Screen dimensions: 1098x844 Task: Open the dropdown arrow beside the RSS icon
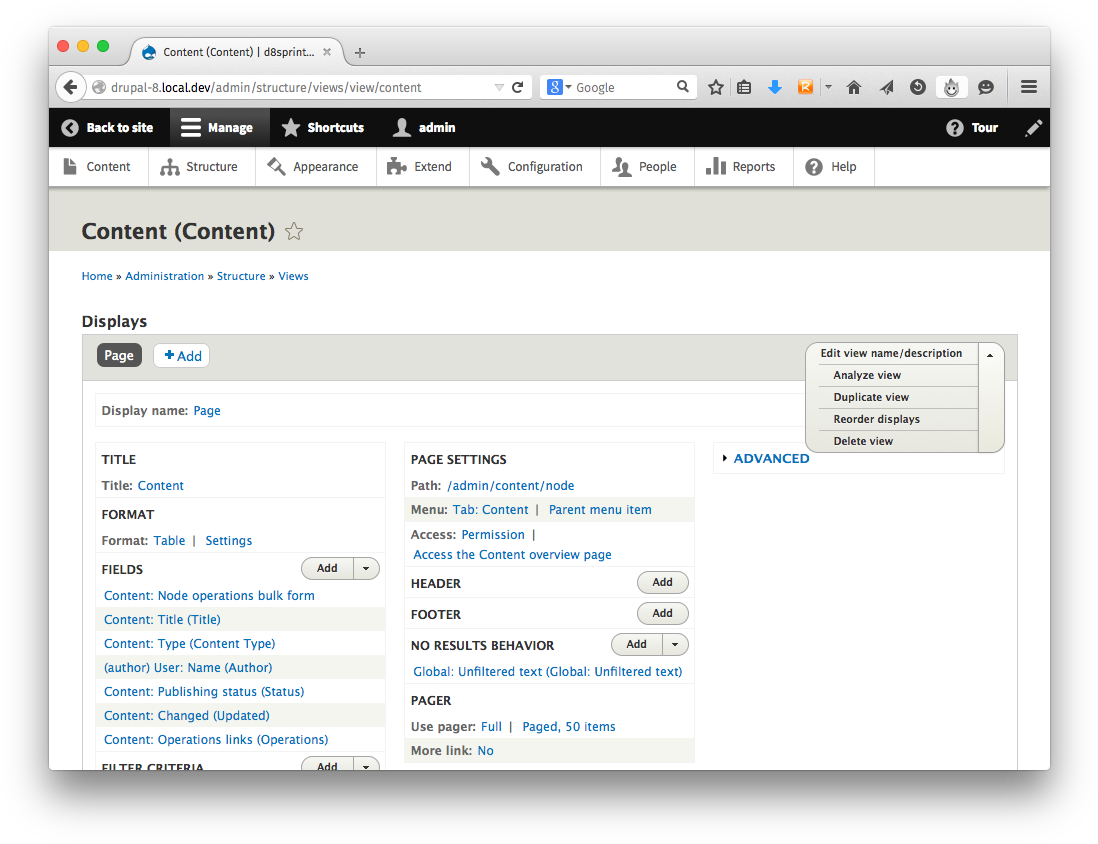pos(828,87)
